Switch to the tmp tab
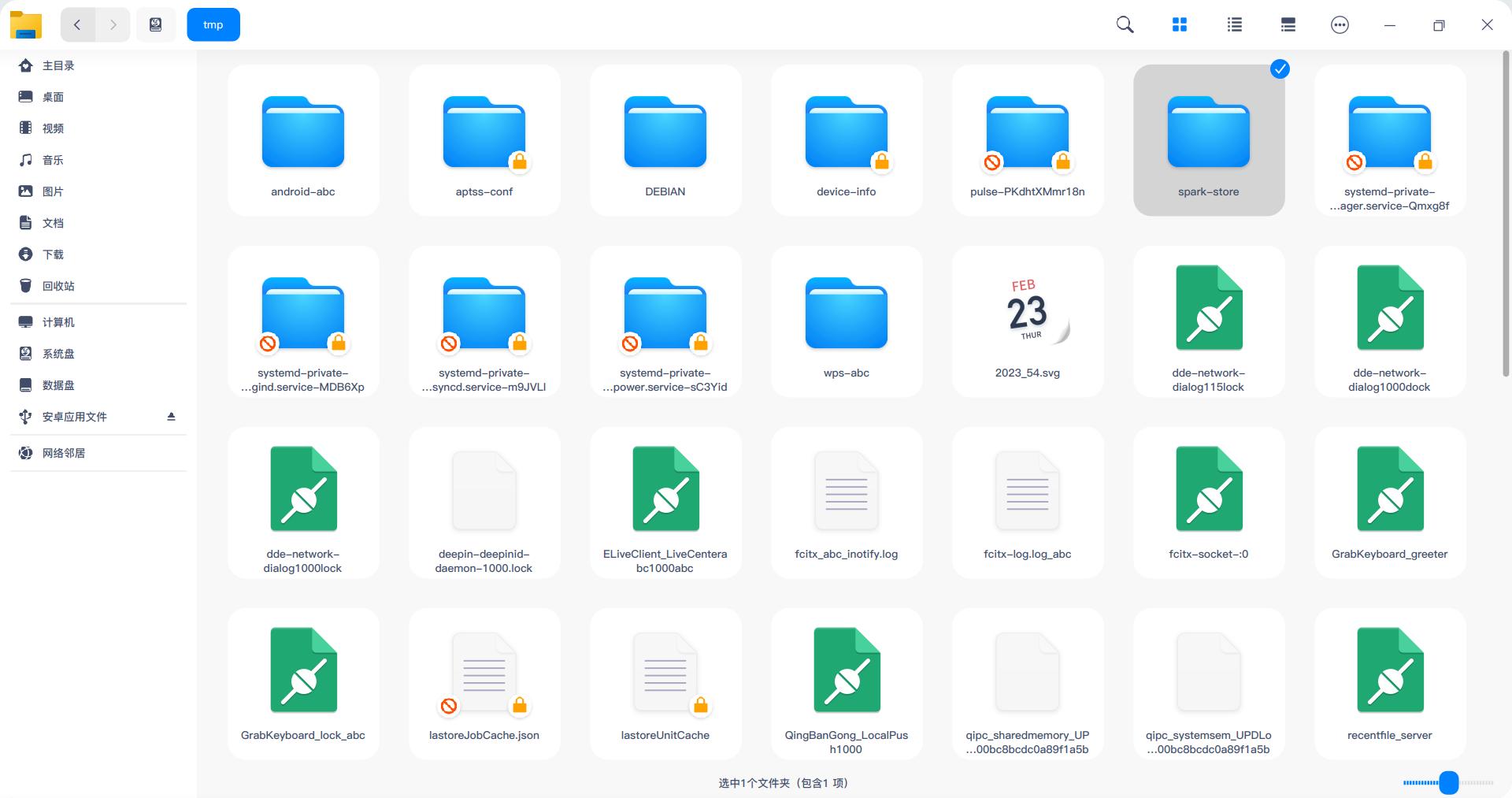Viewport: 1512px width, 798px height. pyautogui.click(x=213, y=24)
